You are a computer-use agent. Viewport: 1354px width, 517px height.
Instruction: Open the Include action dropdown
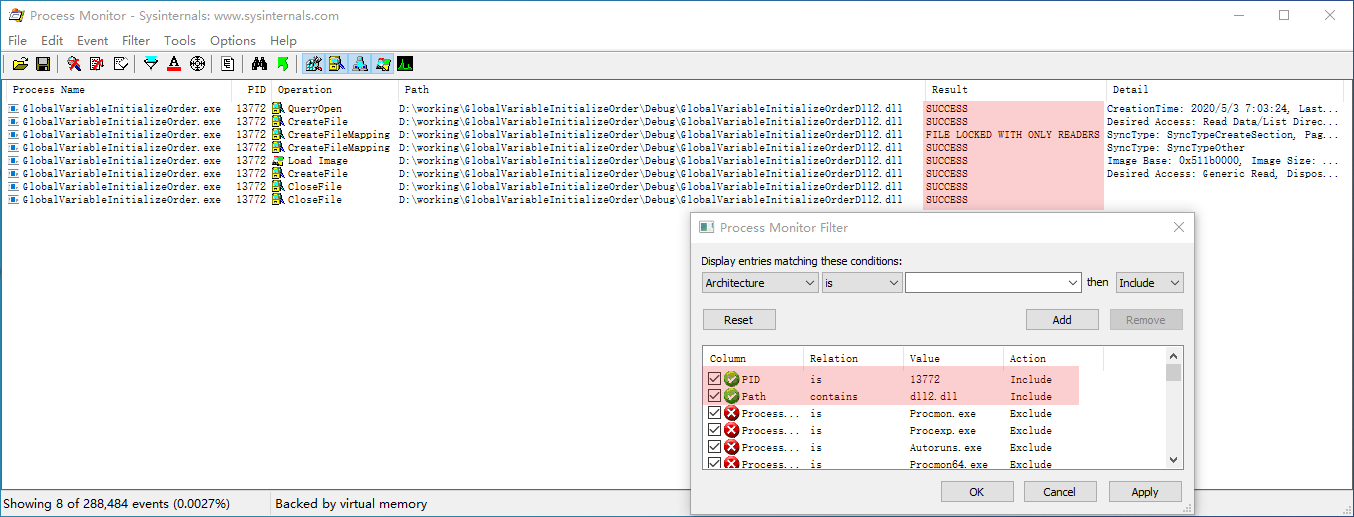tap(1149, 283)
